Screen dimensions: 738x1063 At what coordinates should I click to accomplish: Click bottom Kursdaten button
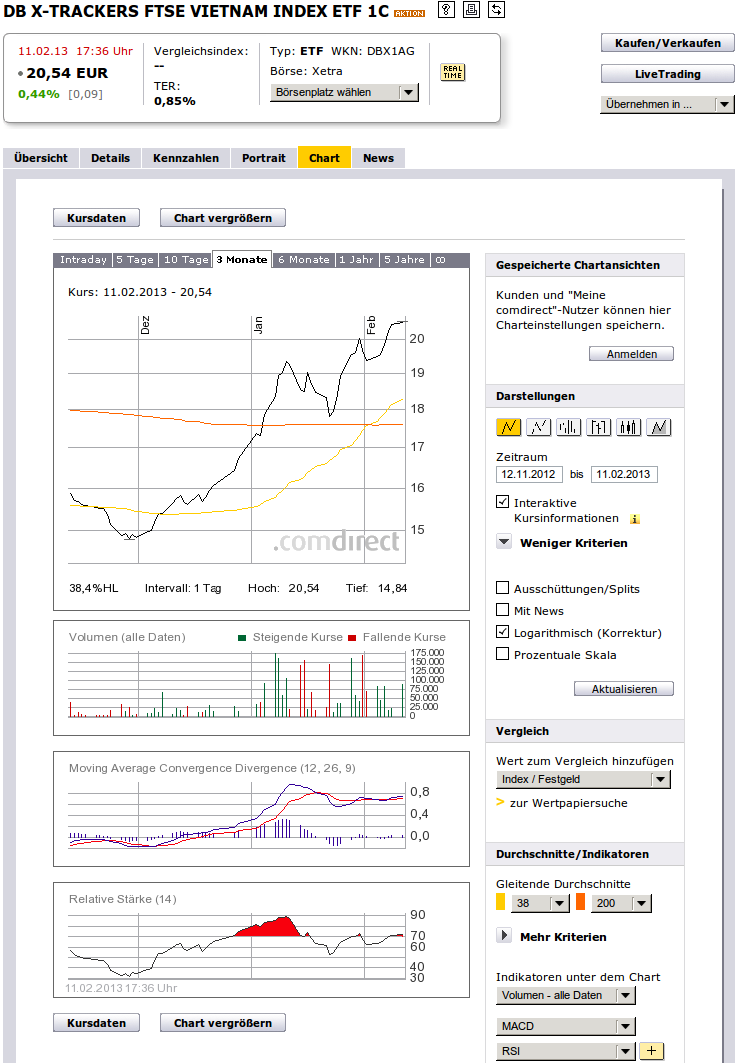[x=96, y=1023]
